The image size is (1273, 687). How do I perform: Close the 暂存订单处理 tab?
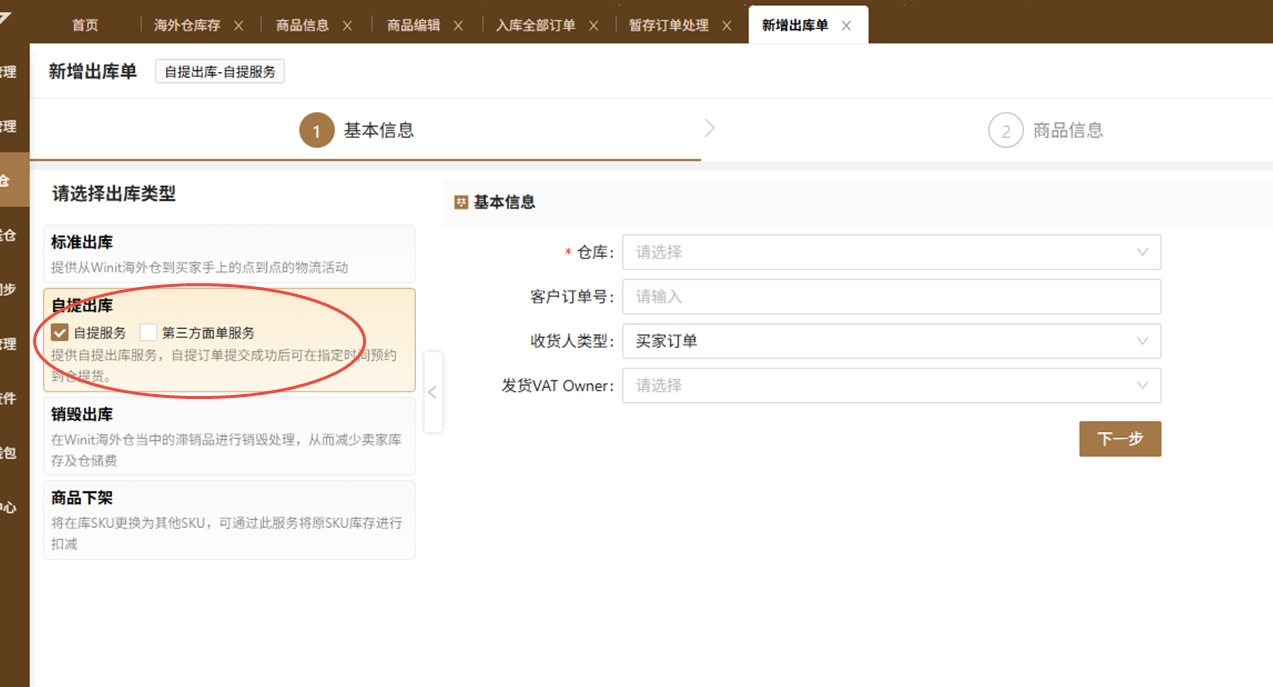tap(726, 26)
